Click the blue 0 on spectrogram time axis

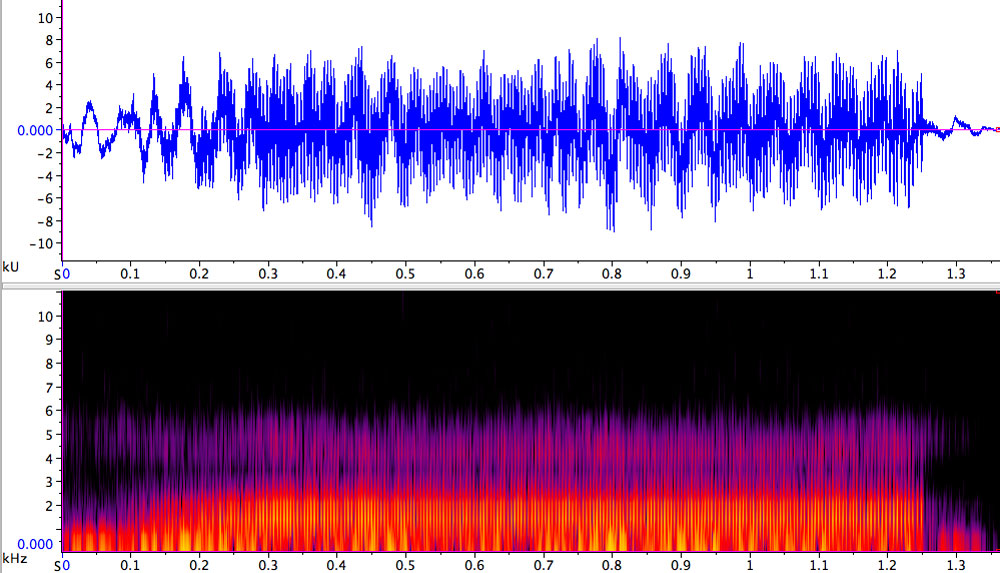pos(66,566)
